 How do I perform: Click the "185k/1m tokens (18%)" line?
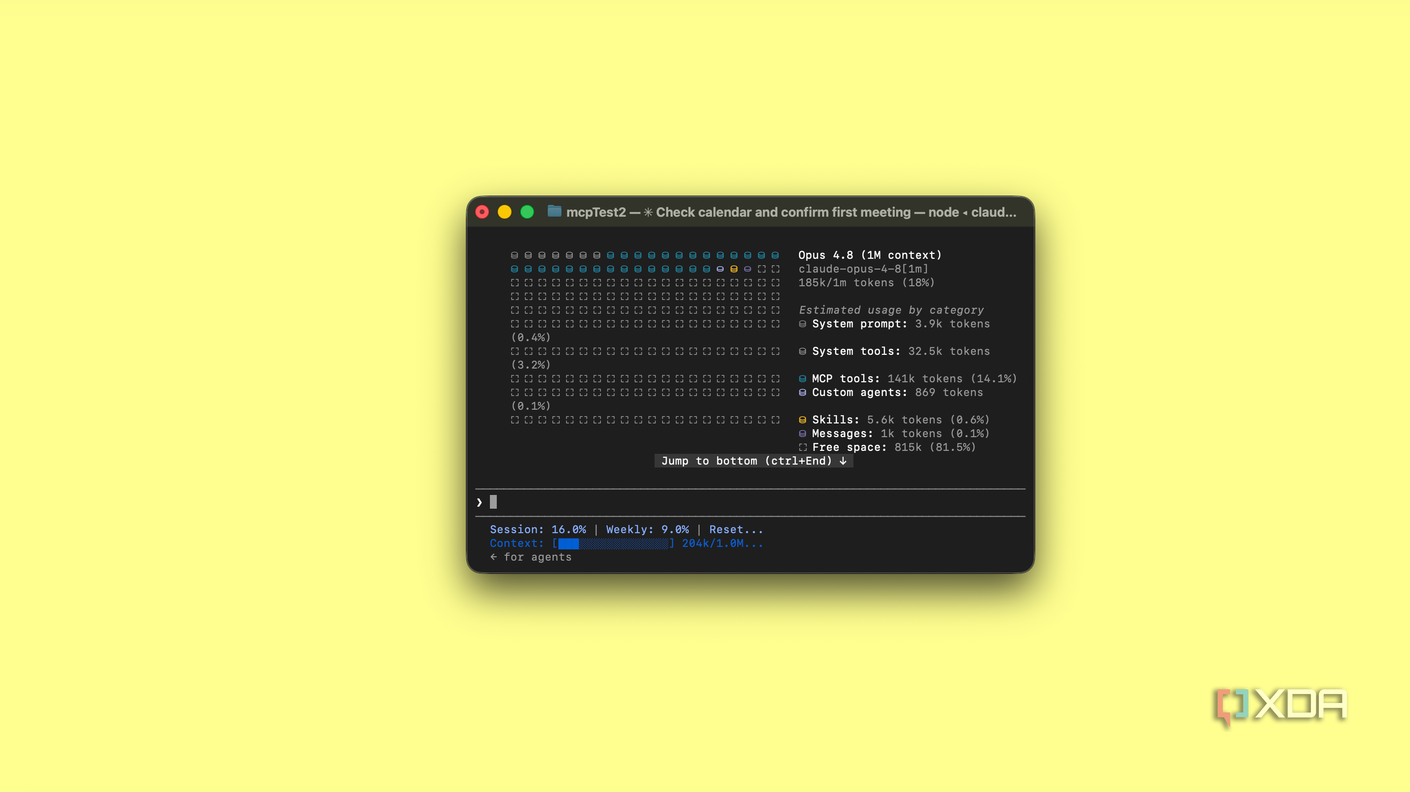click(x=867, y=283)
